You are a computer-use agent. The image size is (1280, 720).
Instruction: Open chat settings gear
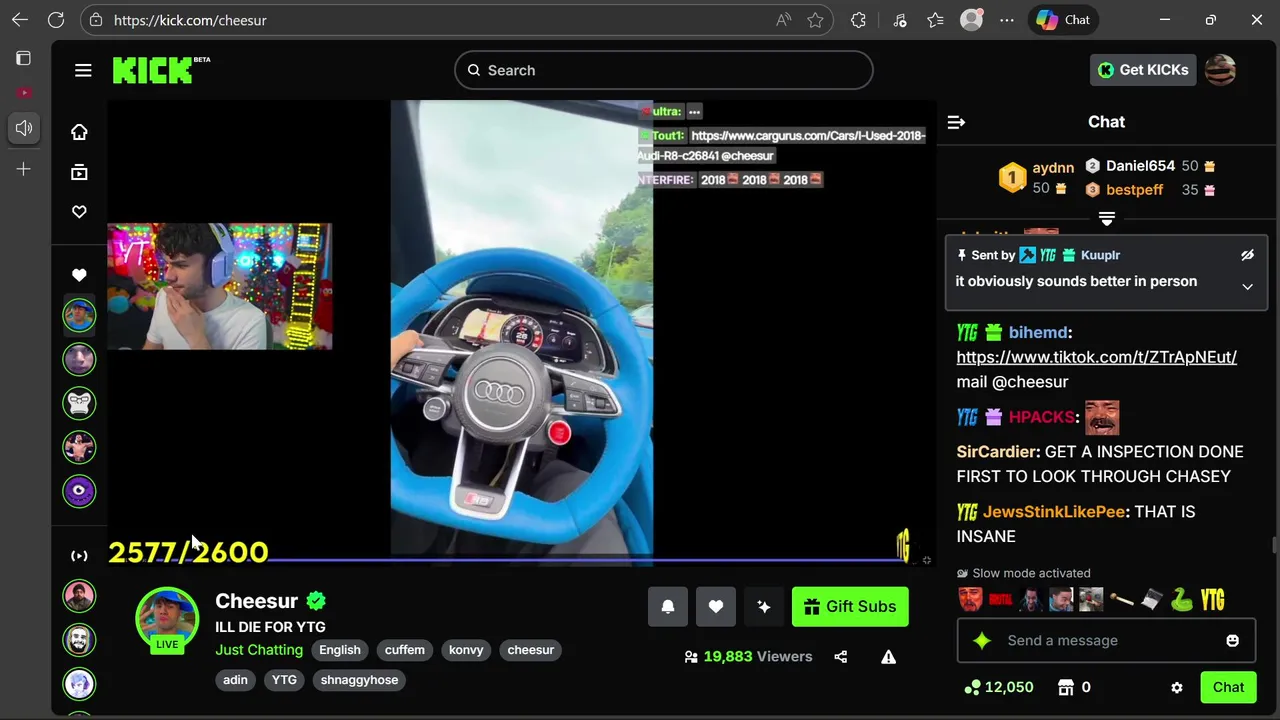1177,688
